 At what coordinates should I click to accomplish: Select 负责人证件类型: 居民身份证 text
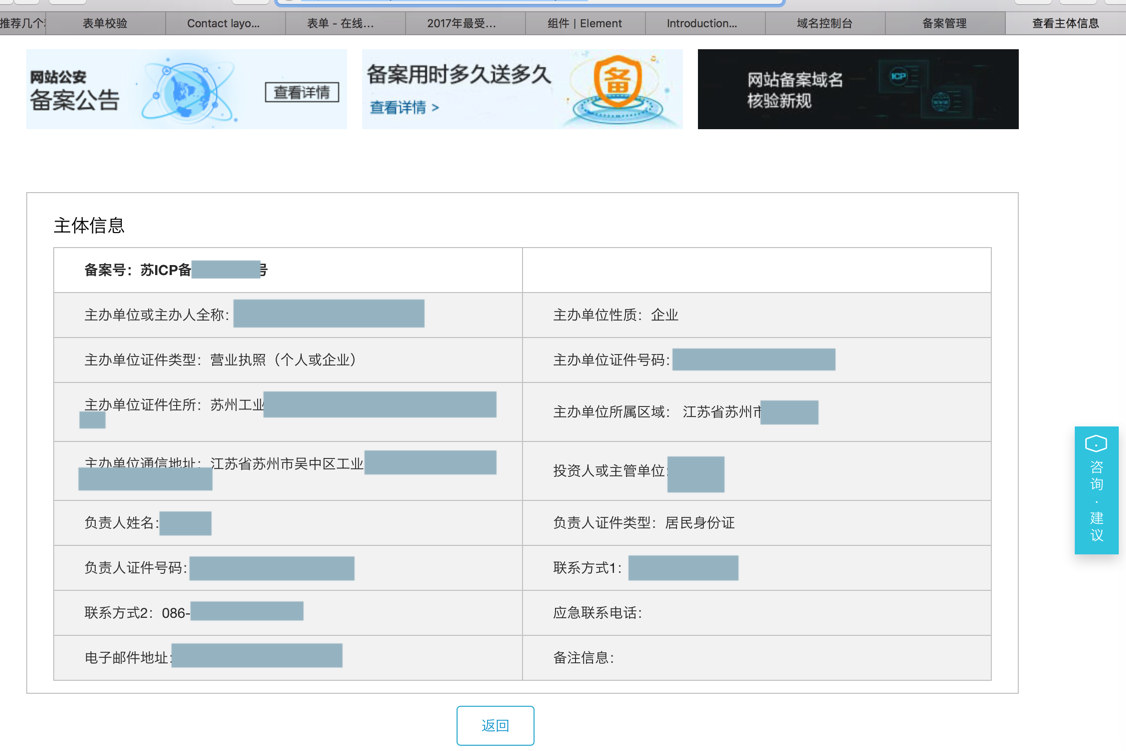coord(643,523)
